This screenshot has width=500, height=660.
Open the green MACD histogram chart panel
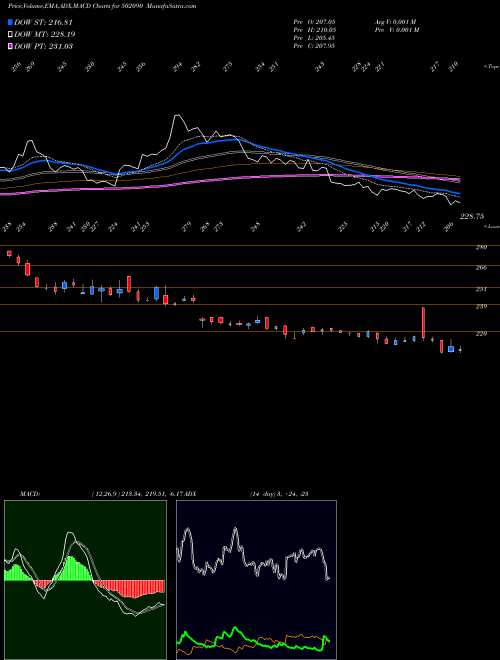click(x=85, y=580)
